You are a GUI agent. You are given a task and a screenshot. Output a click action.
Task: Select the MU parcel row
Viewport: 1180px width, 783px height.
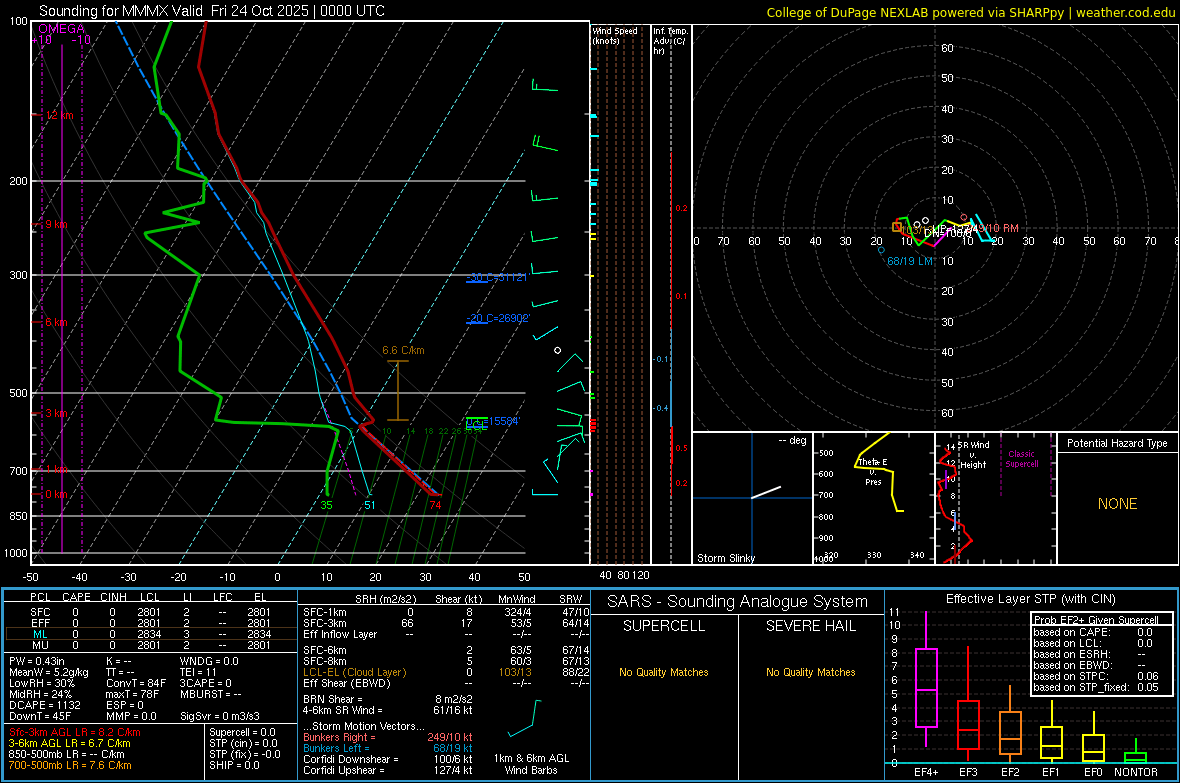coord(151,645)
